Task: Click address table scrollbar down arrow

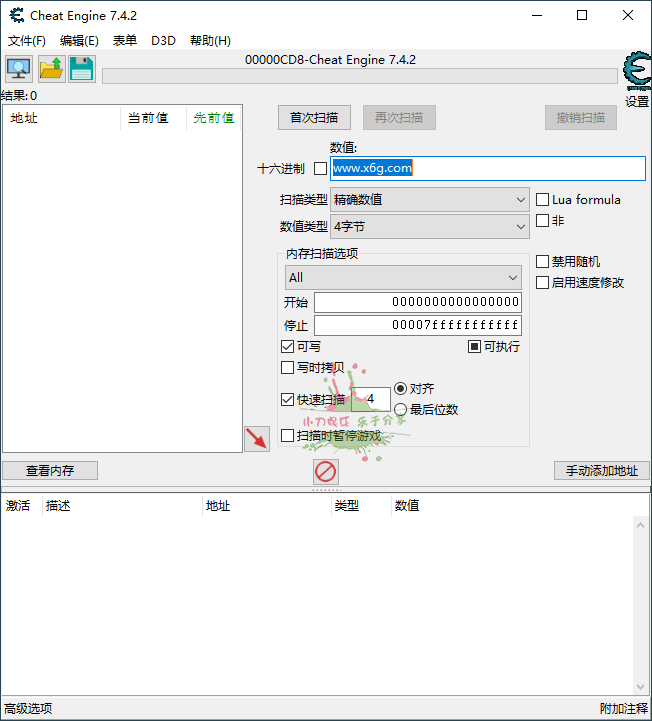Action: (641, 687)
